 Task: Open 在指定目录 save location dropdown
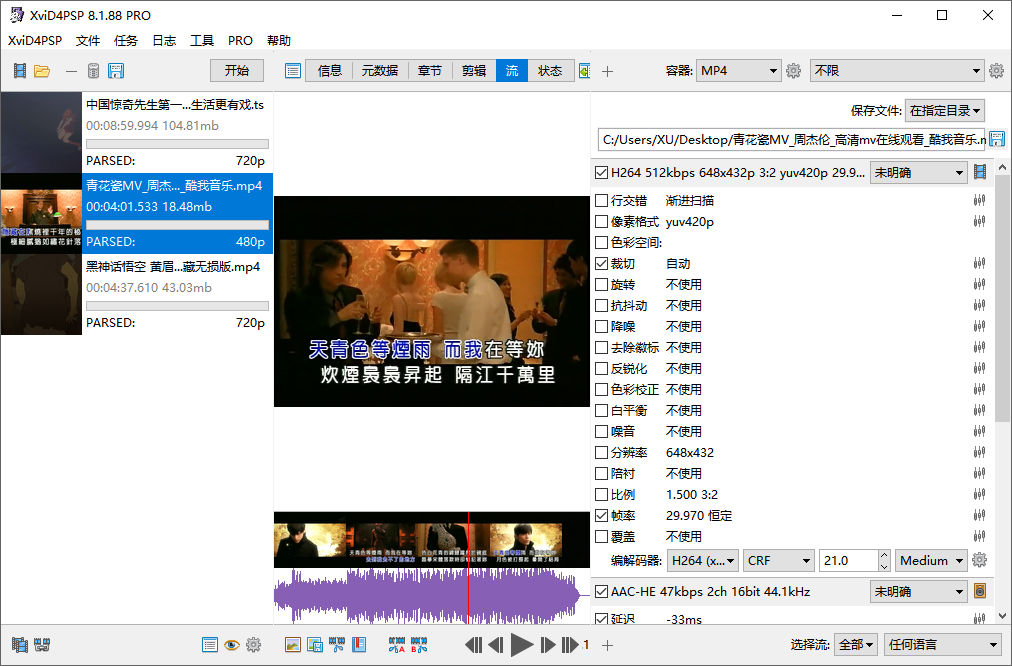point(944,110)
